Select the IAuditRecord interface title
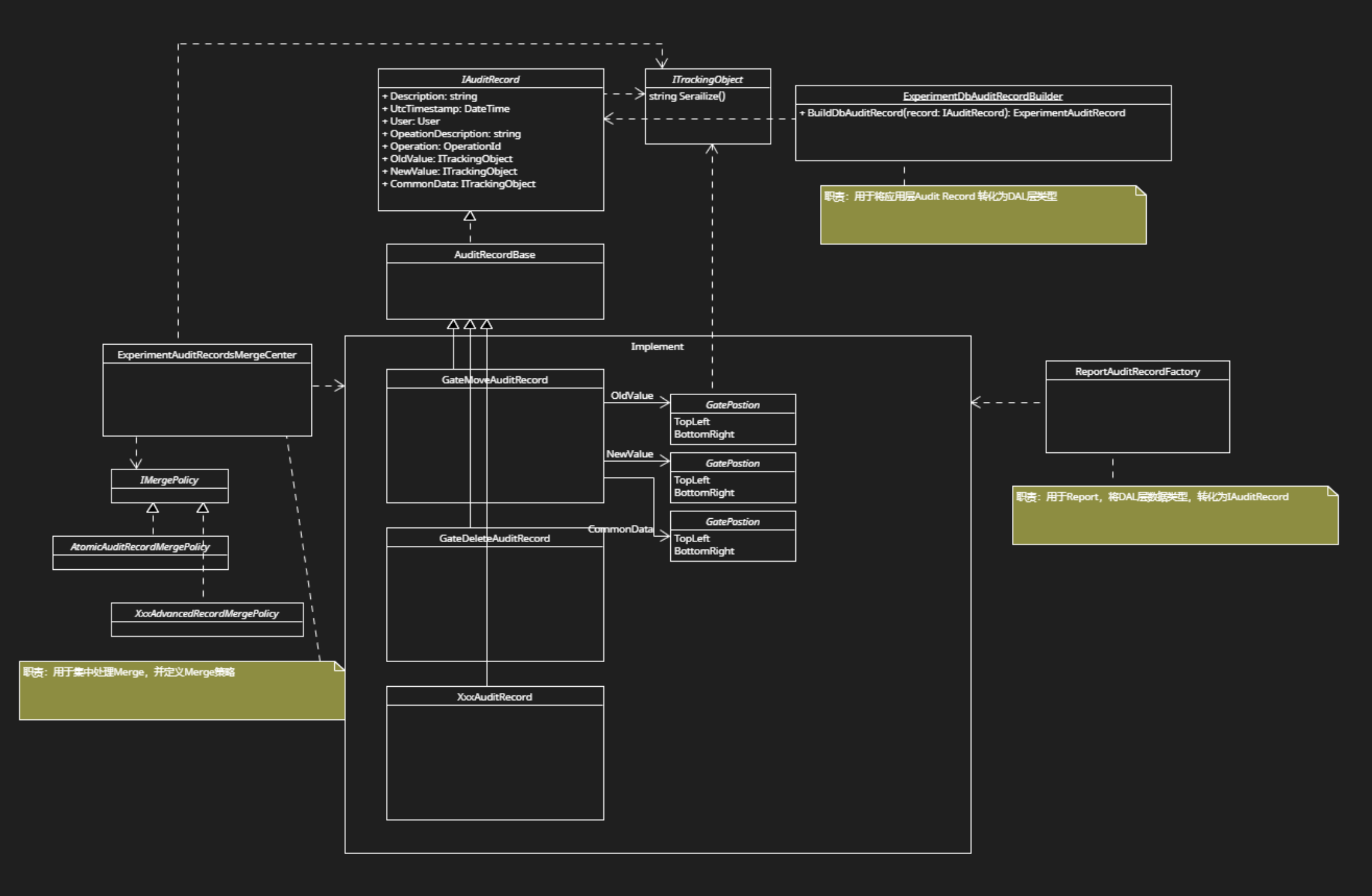 pos(491,79)
